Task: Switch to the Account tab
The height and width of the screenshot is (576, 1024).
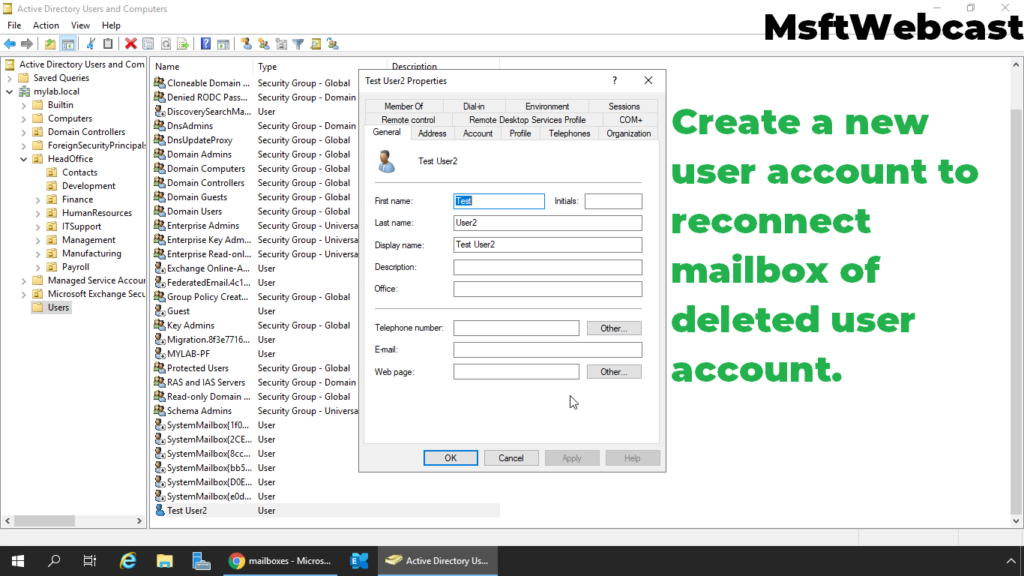Action: click(477, 133)
